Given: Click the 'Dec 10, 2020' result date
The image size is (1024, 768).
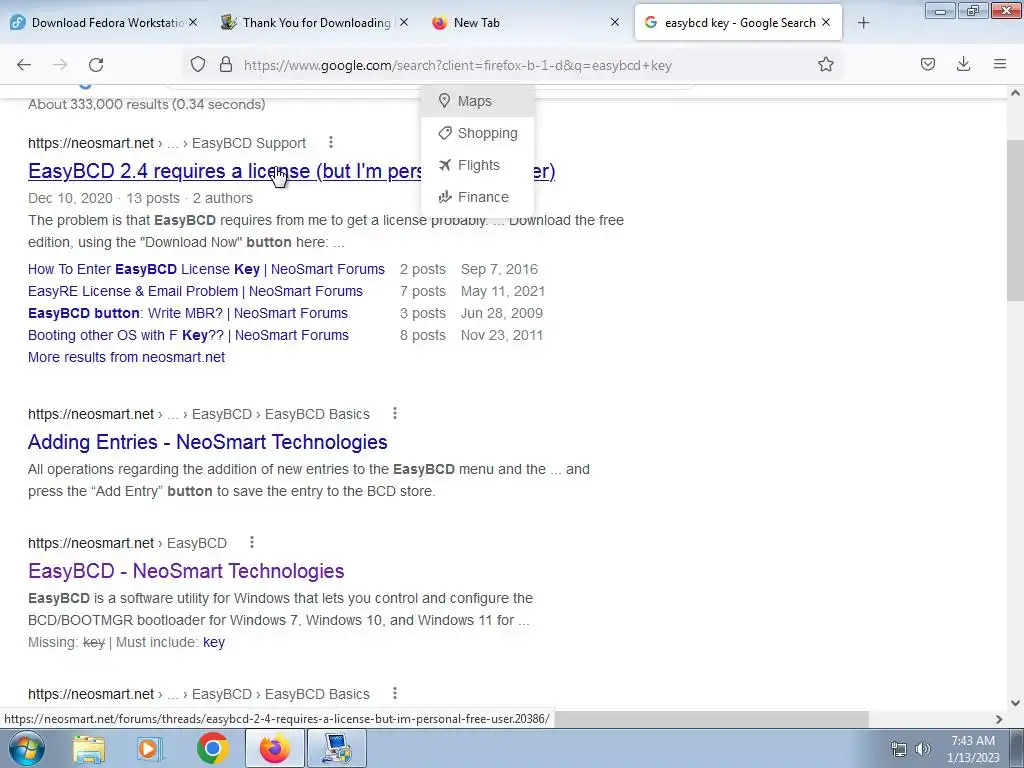Looking at the screenshot, I should pos(70,198).
